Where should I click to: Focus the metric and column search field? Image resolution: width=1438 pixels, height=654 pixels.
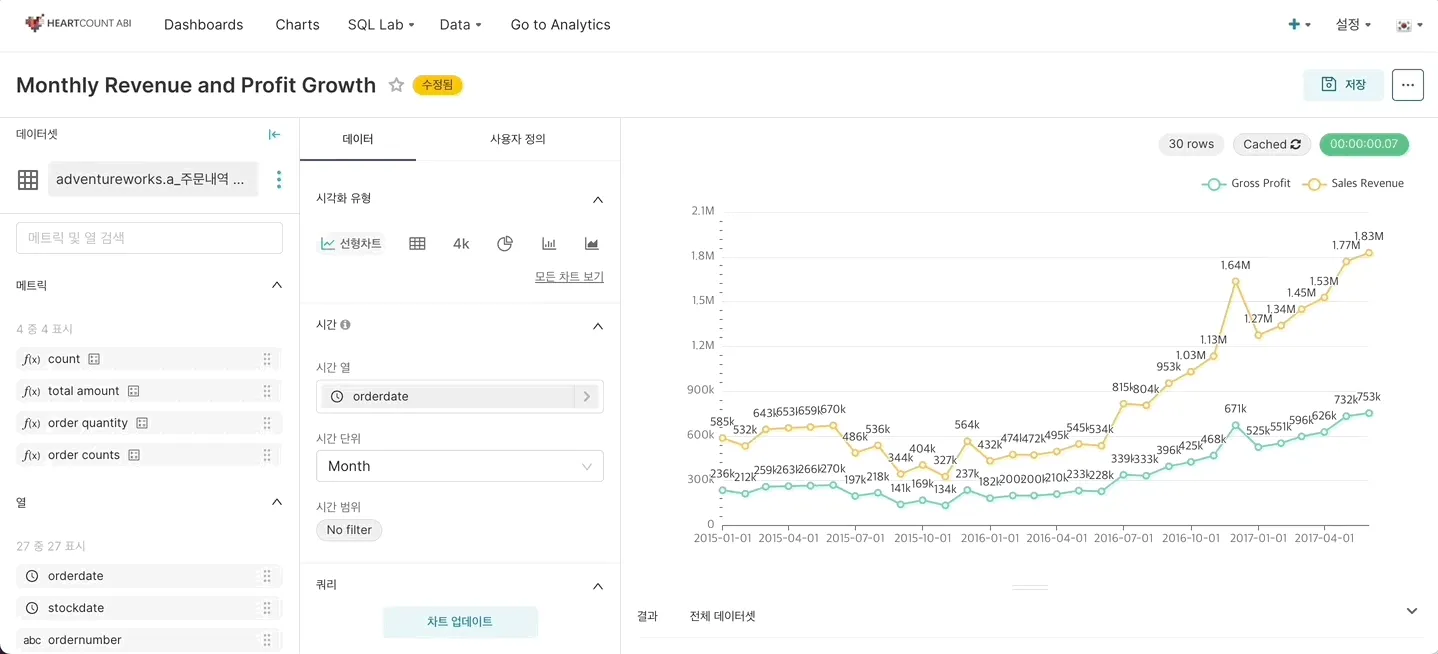point(150,238)
